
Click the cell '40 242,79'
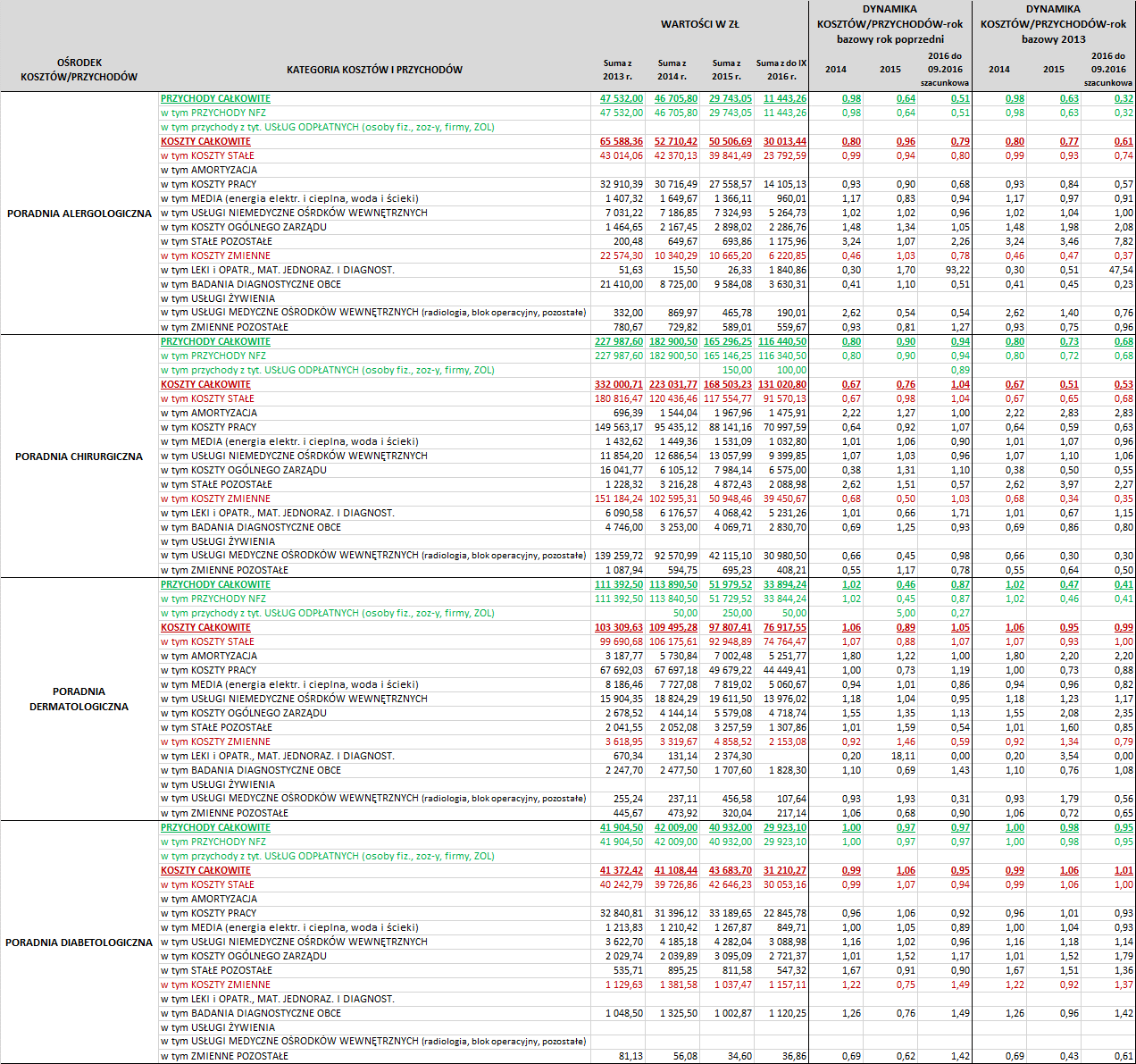(621, 884)
